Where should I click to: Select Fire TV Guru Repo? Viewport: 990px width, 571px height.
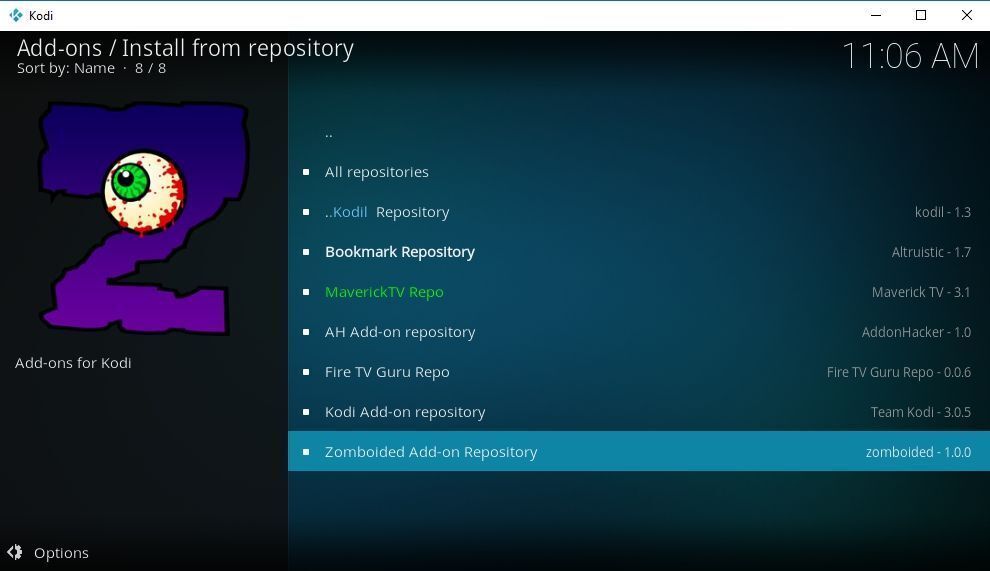[638, 372]
